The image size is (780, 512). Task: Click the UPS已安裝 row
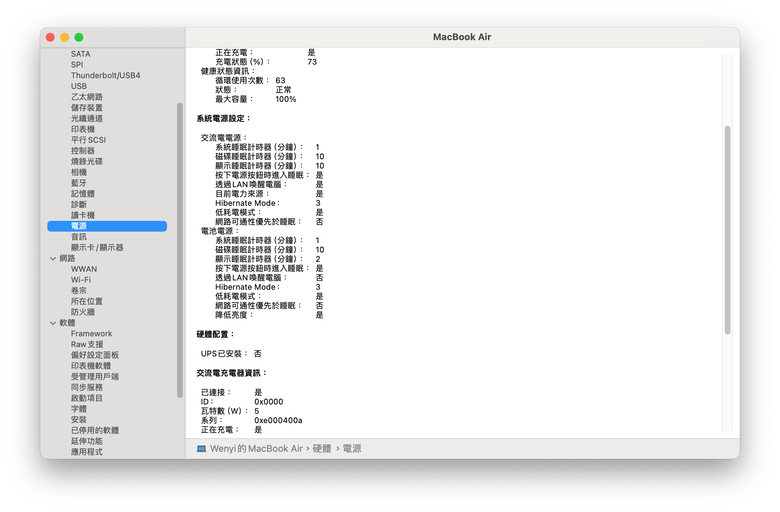(231, 354)
